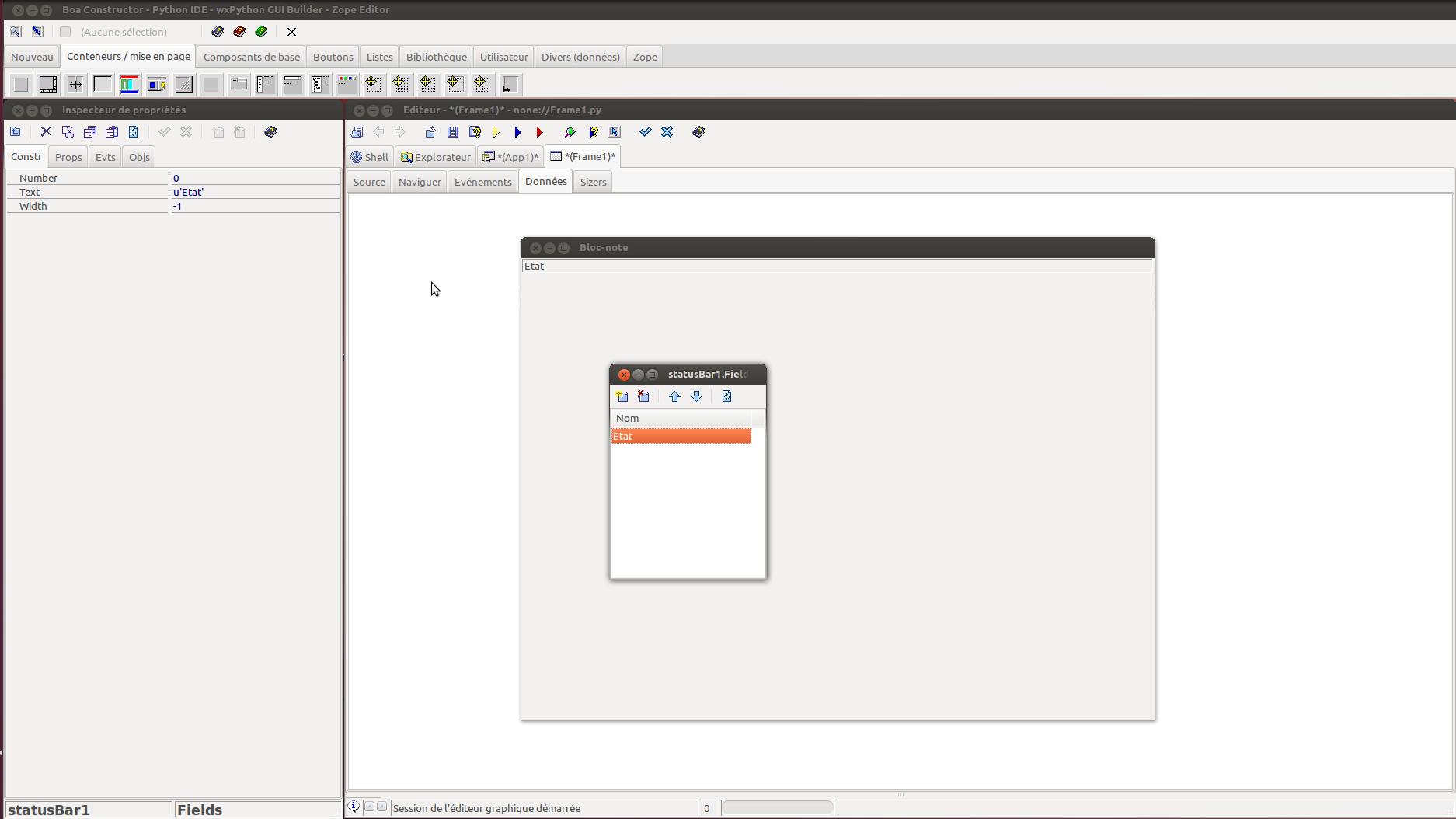Click the Width property value field
The width and height of the screenshot is (1456, 819).
tap(254, 206)
